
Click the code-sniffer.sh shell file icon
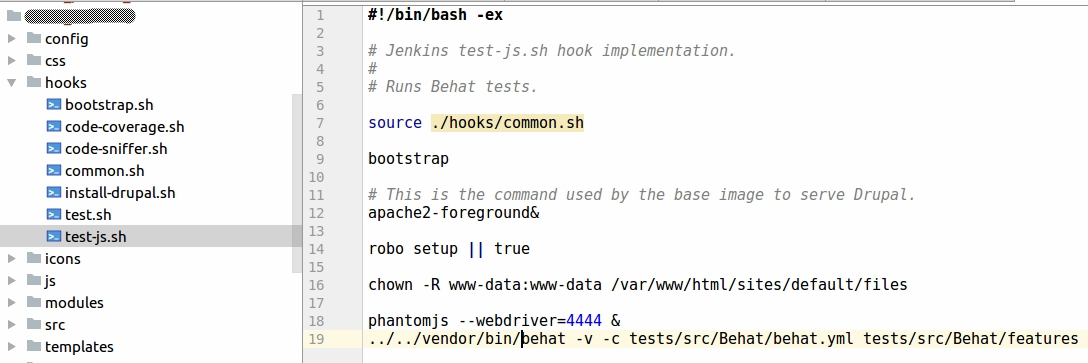click(x=53, y=149)
